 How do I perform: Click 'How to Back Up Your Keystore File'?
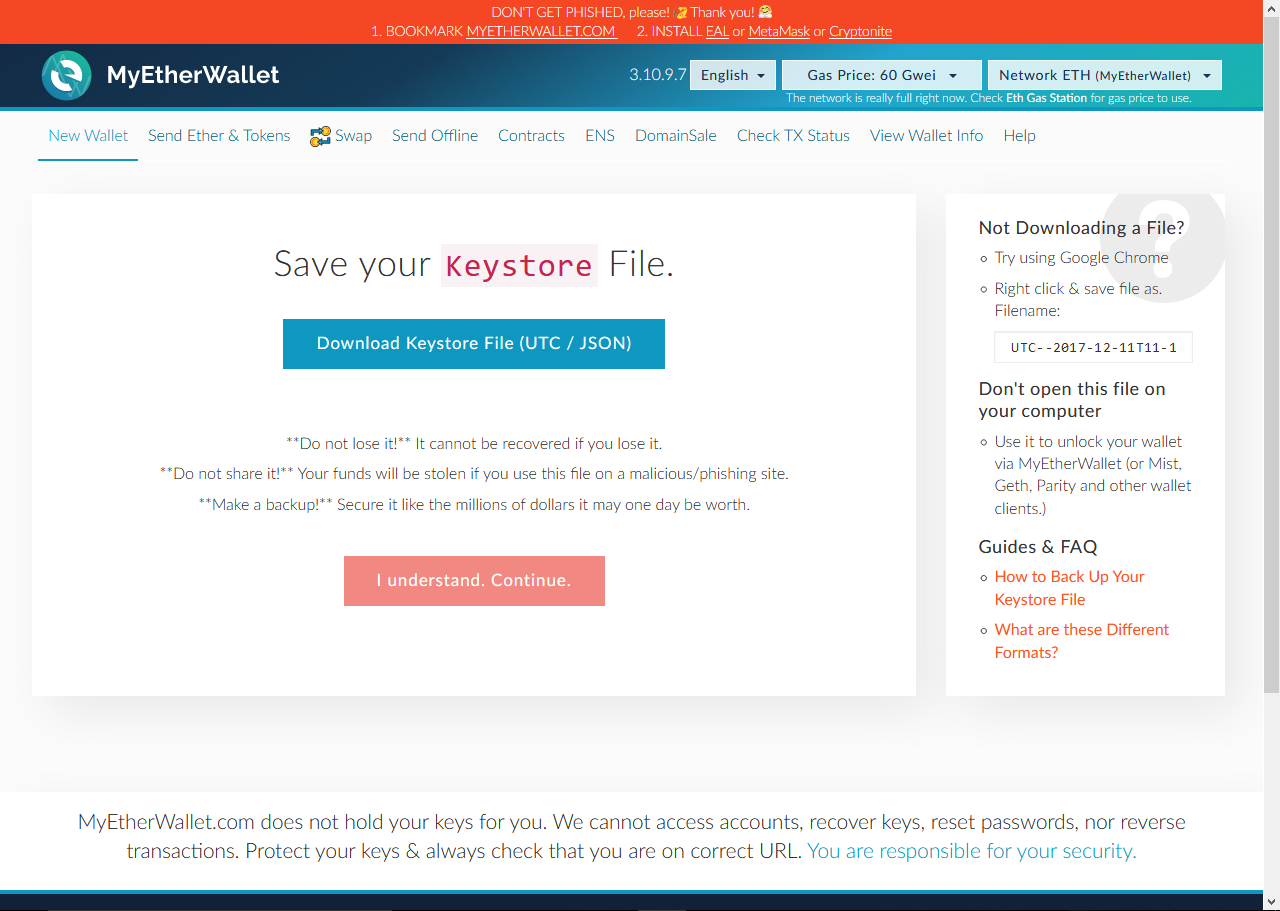(x=1069, y=588)
